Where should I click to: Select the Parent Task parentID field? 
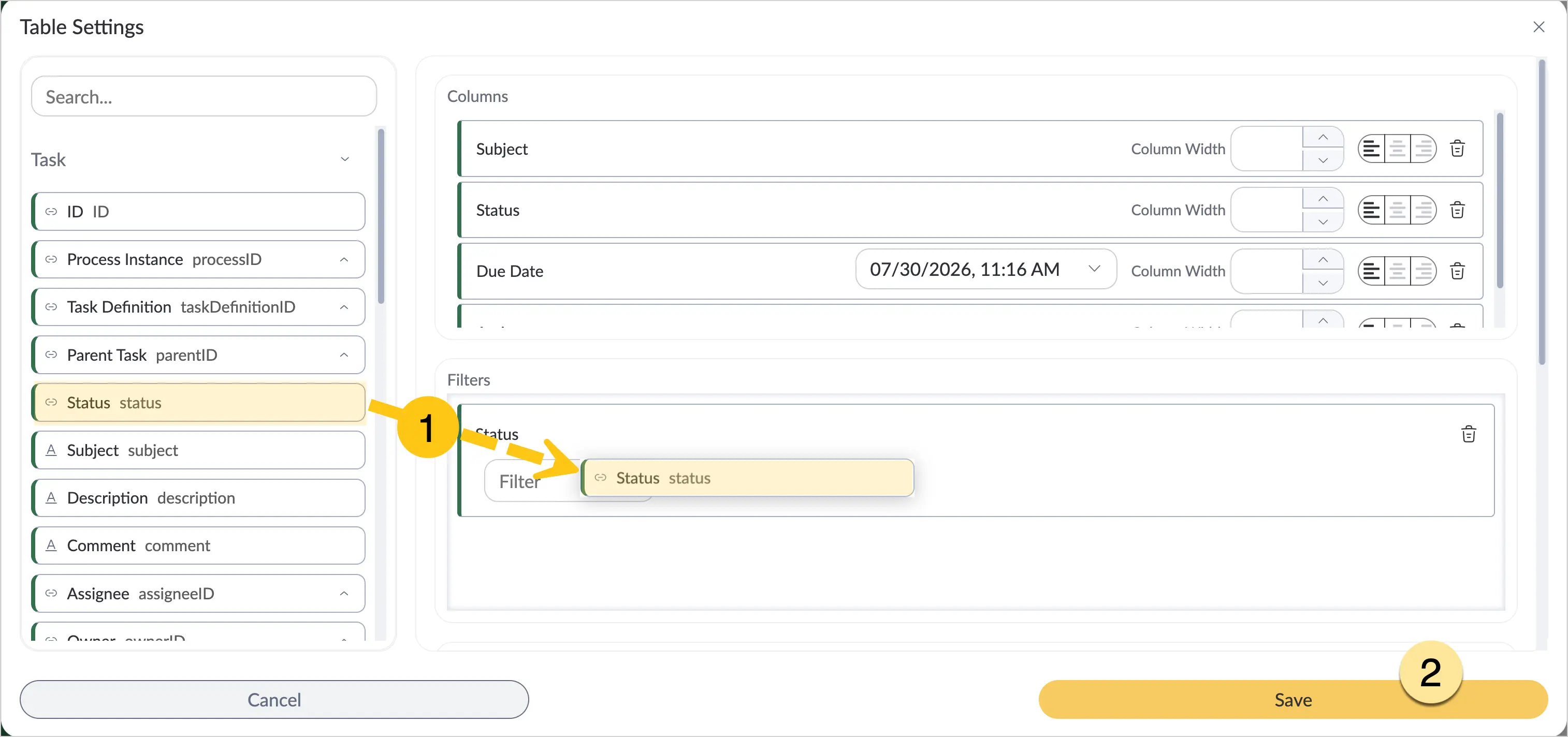point(198,355)
